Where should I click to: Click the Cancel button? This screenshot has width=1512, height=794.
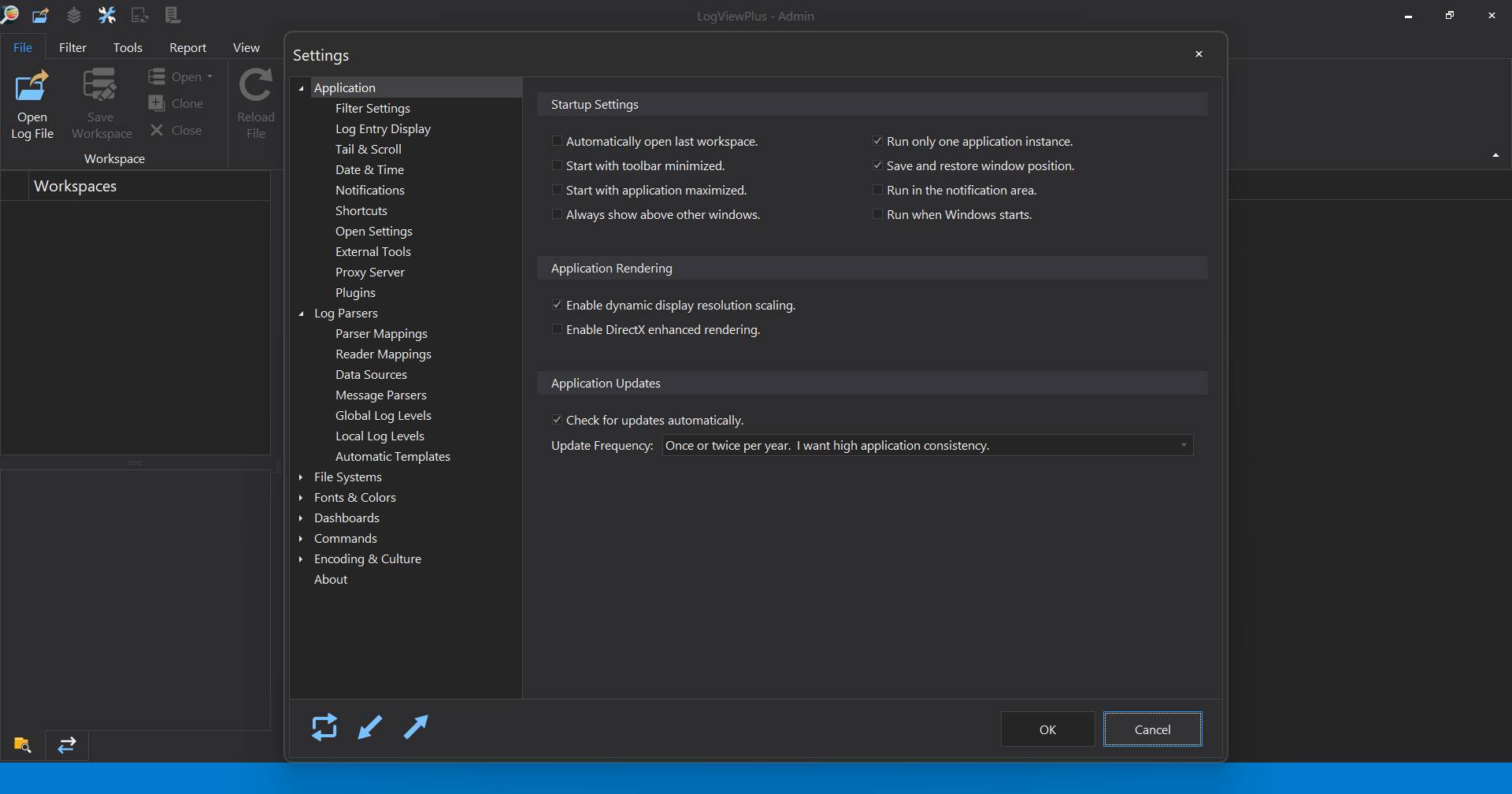coord(1152,729)
